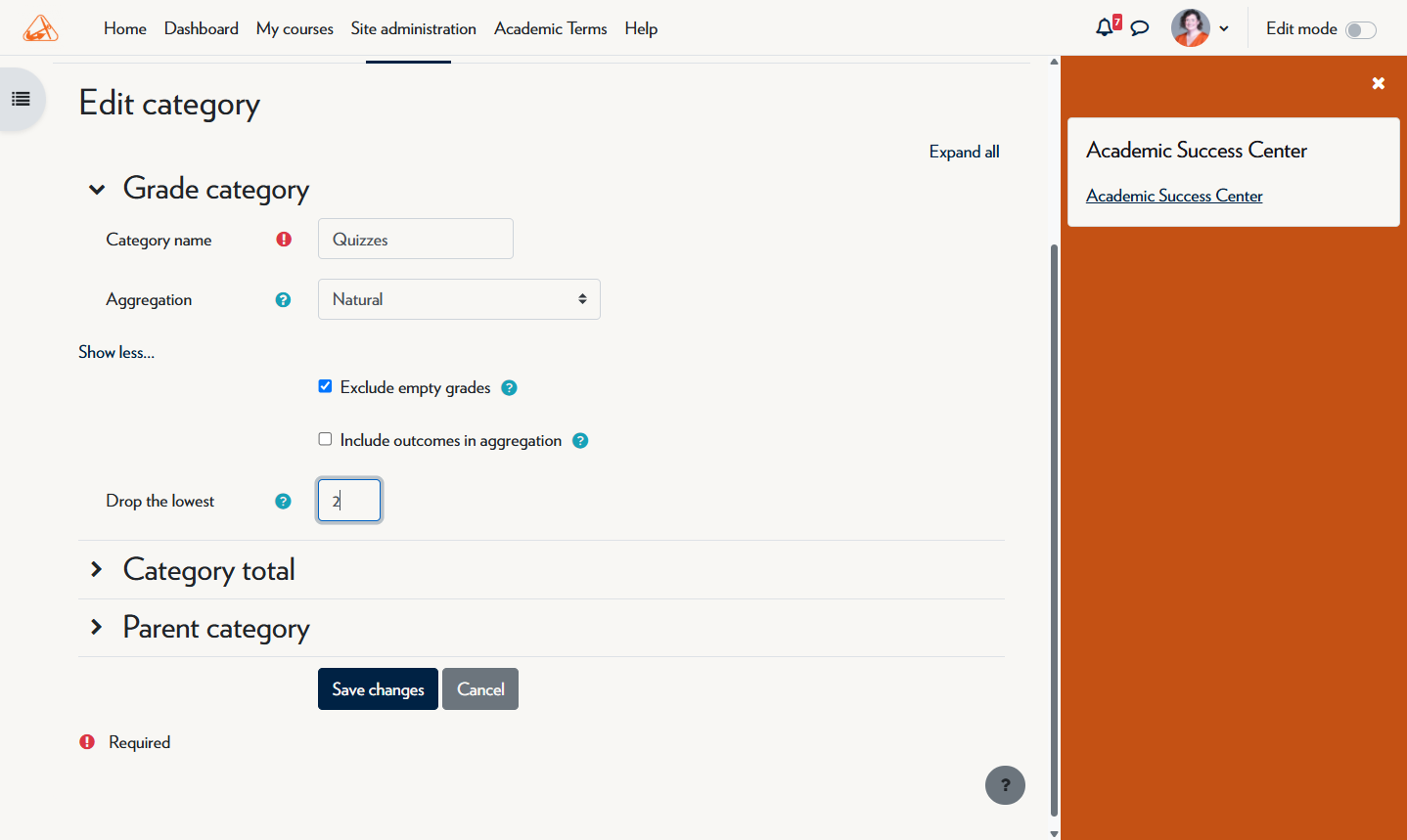Click the Category name input field
The height and width of the screenshot is (840, 1407).
point(416,239)
